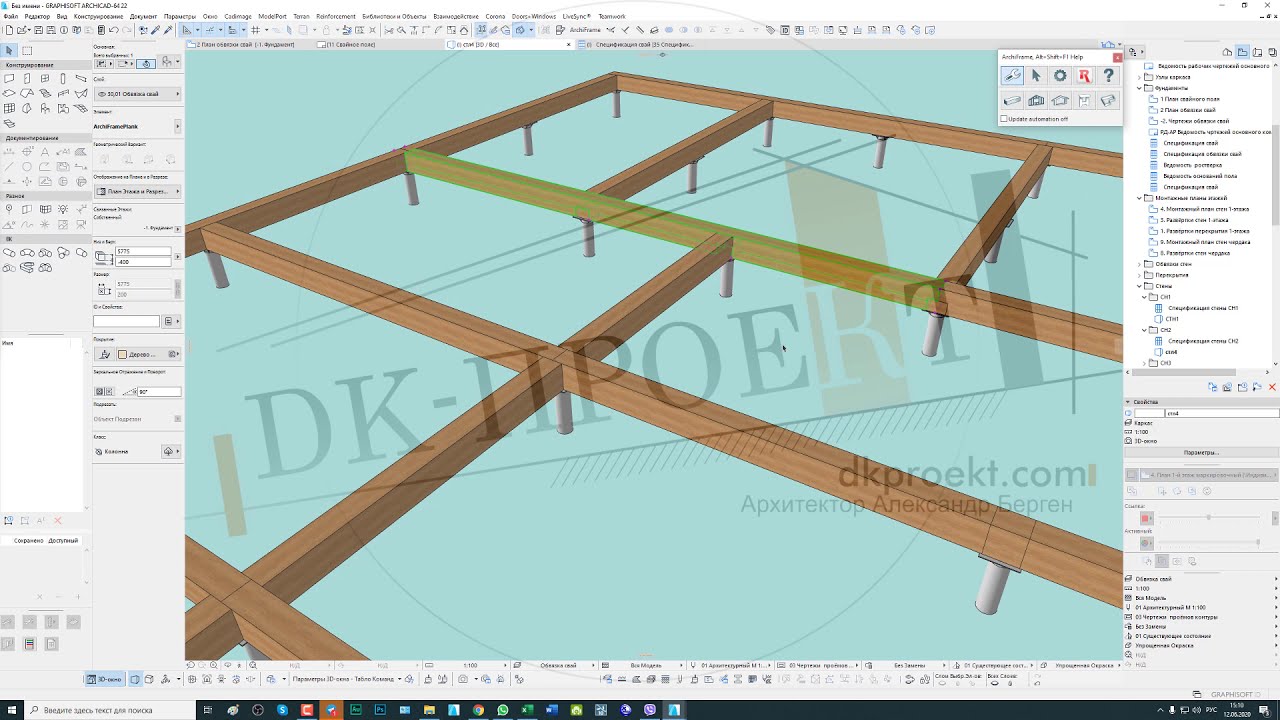Click the Undo arrow in main toolbar

tap(113, 30)
